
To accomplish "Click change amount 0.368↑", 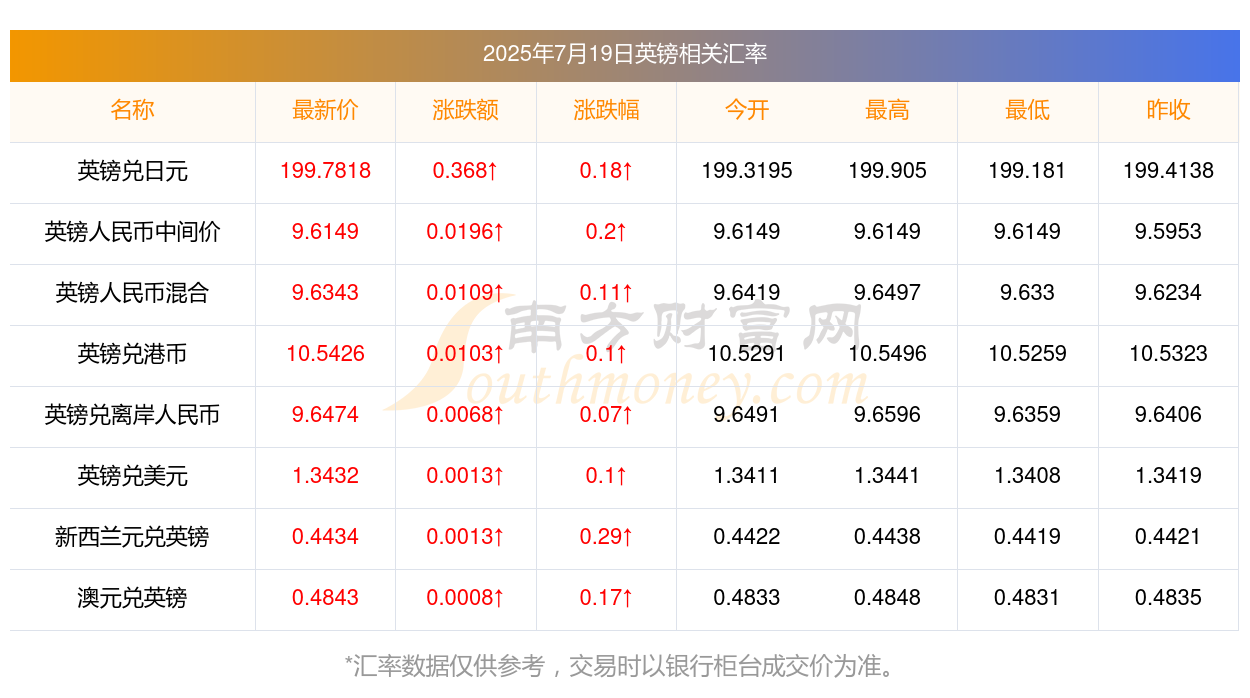I will point(465,171).
